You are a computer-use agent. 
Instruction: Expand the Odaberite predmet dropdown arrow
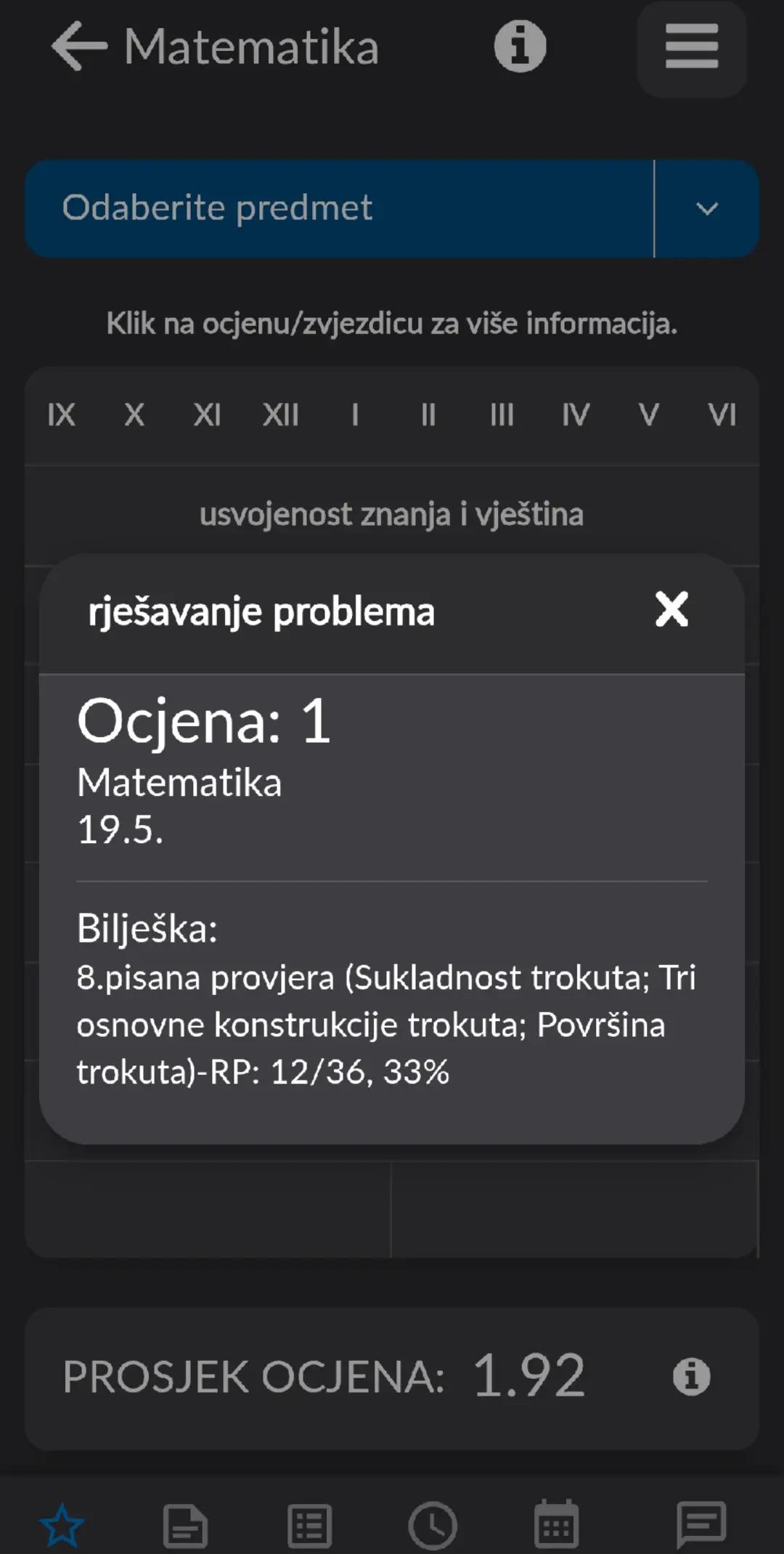click(707, 209)
